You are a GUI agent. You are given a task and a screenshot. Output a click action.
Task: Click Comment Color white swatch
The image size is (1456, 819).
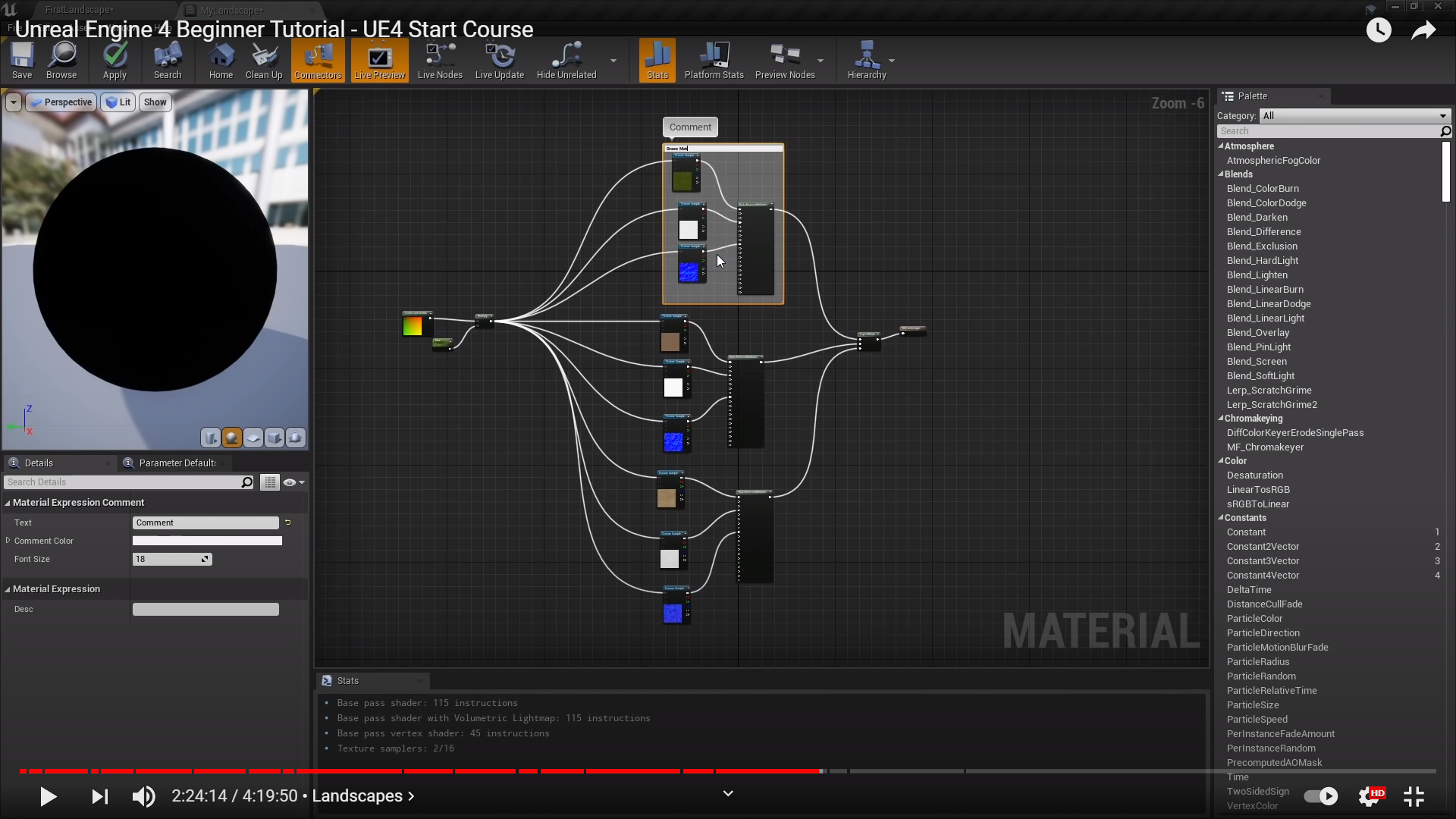tap(207, 541)
